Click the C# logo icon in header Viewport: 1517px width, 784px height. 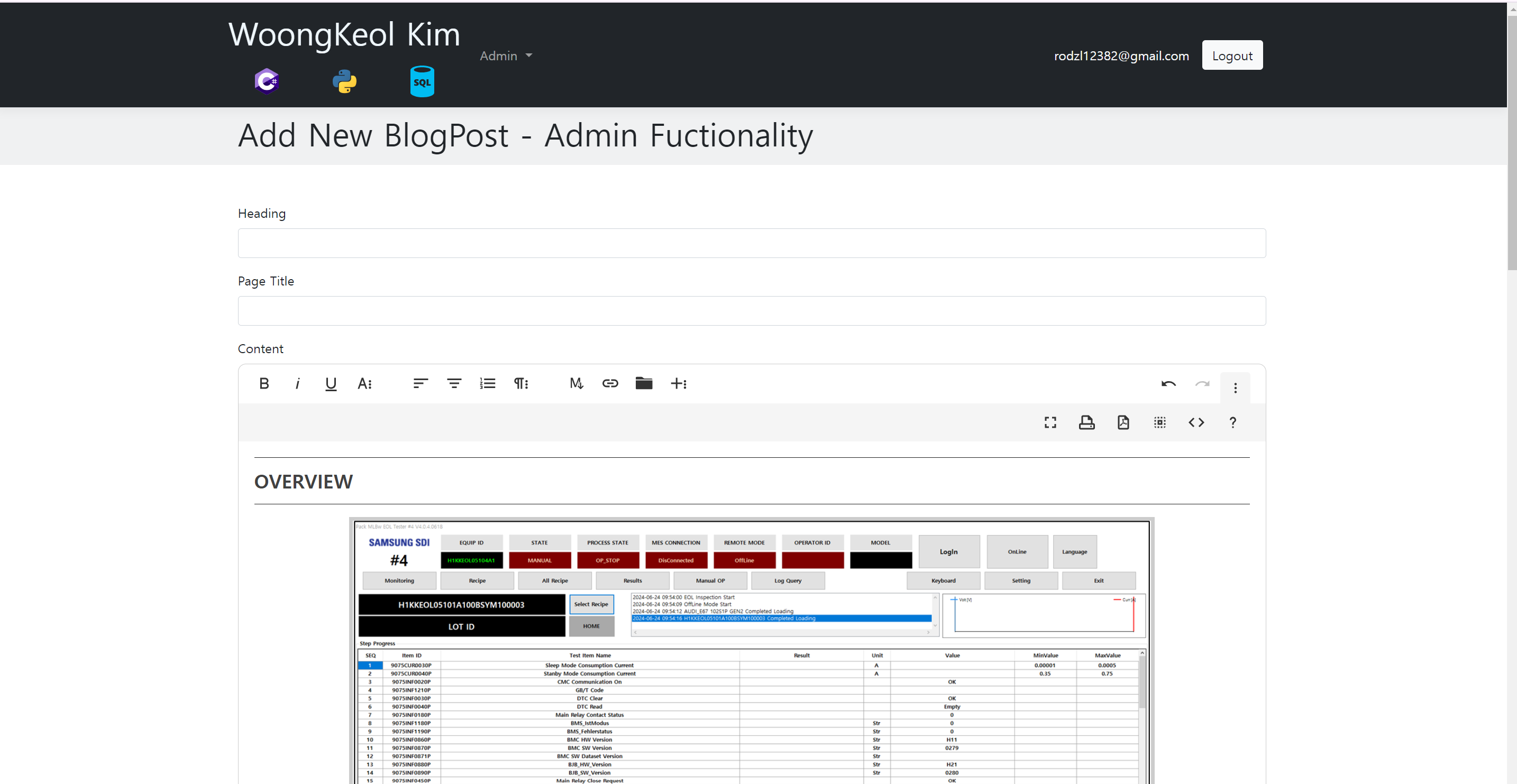point(267,81)
